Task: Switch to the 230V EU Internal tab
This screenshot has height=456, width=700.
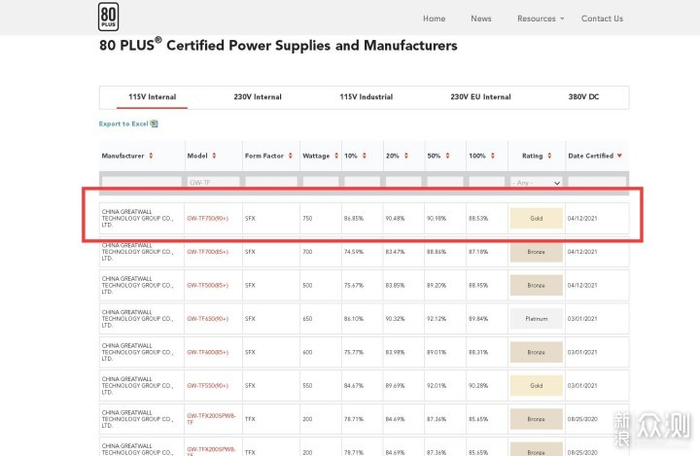Action: [480, 97]
